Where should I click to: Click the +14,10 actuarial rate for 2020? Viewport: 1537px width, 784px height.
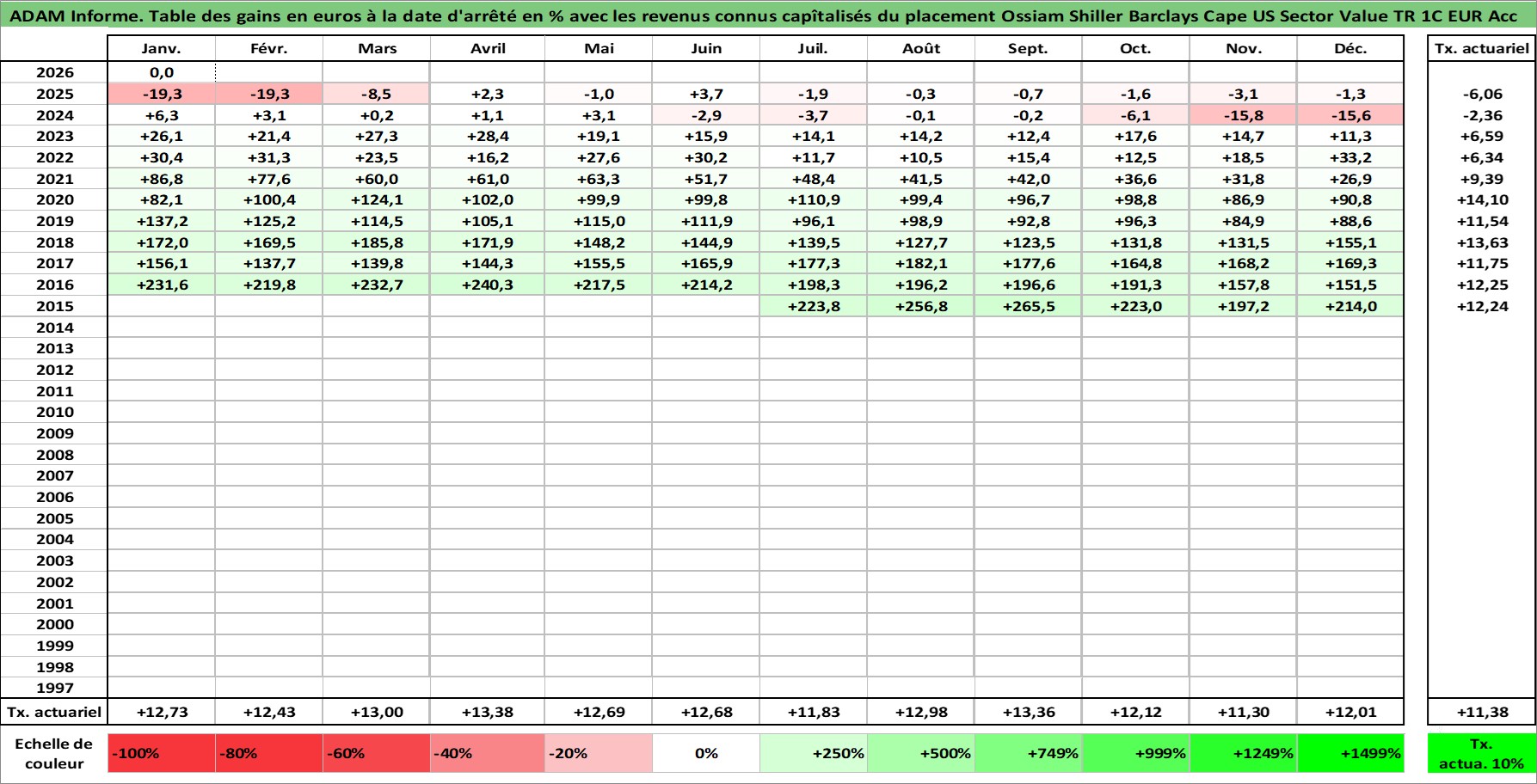pyautogui.click(x=1482, y=199)
